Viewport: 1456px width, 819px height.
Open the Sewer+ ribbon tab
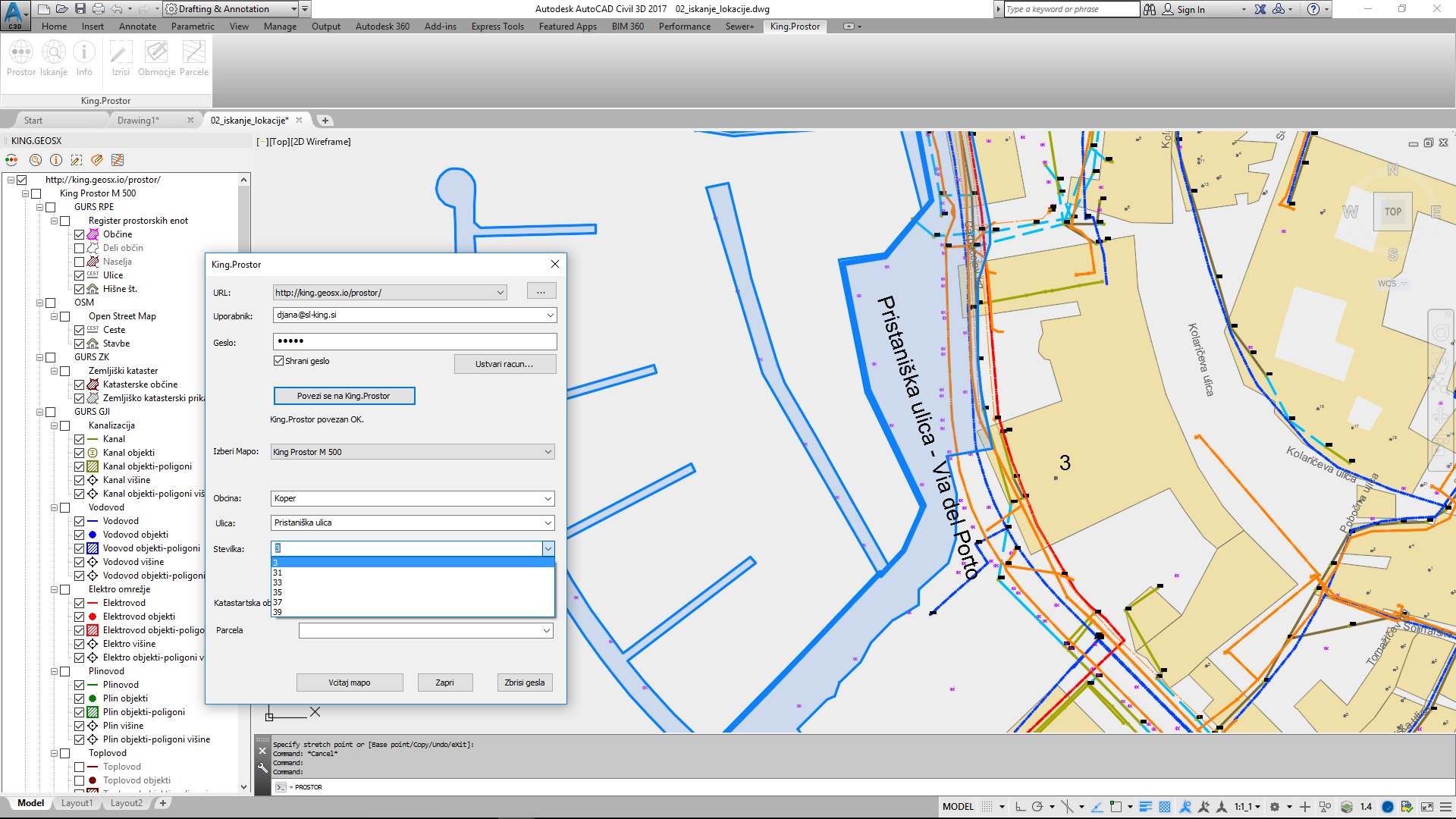pyautogui.click(x=739, y=27)
